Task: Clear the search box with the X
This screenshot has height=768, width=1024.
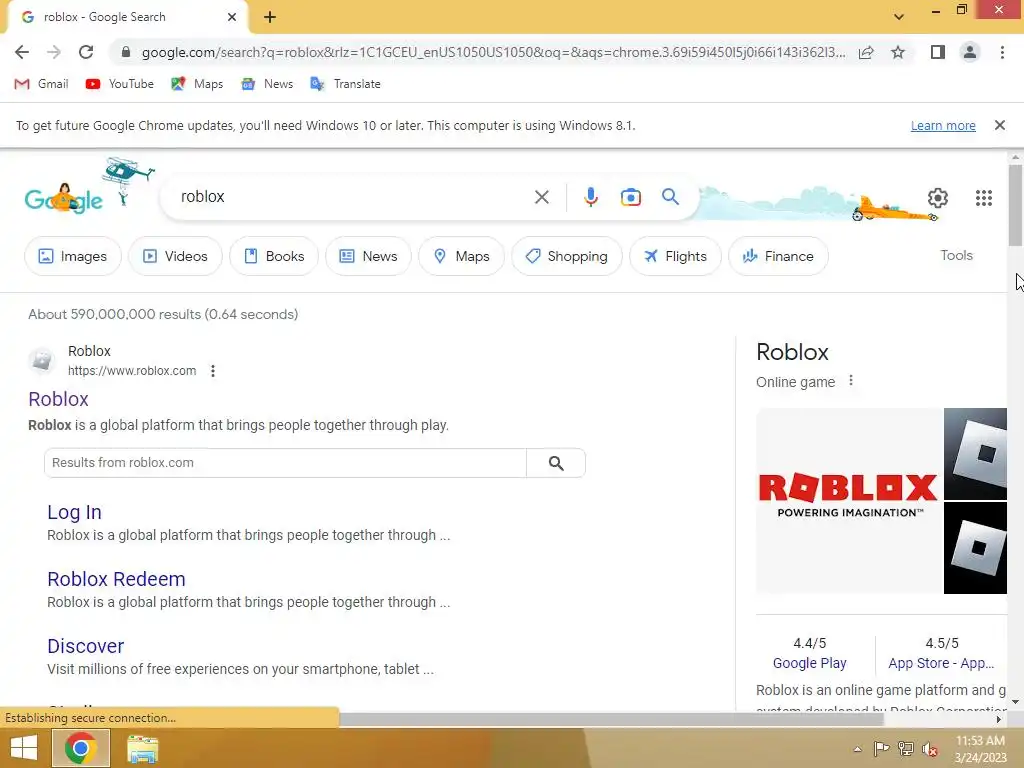Action: point(541,197)
